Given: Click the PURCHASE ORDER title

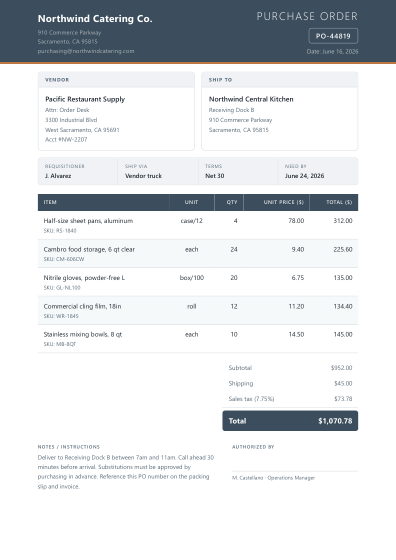Looking at the screenshot, I should point(307,16).
